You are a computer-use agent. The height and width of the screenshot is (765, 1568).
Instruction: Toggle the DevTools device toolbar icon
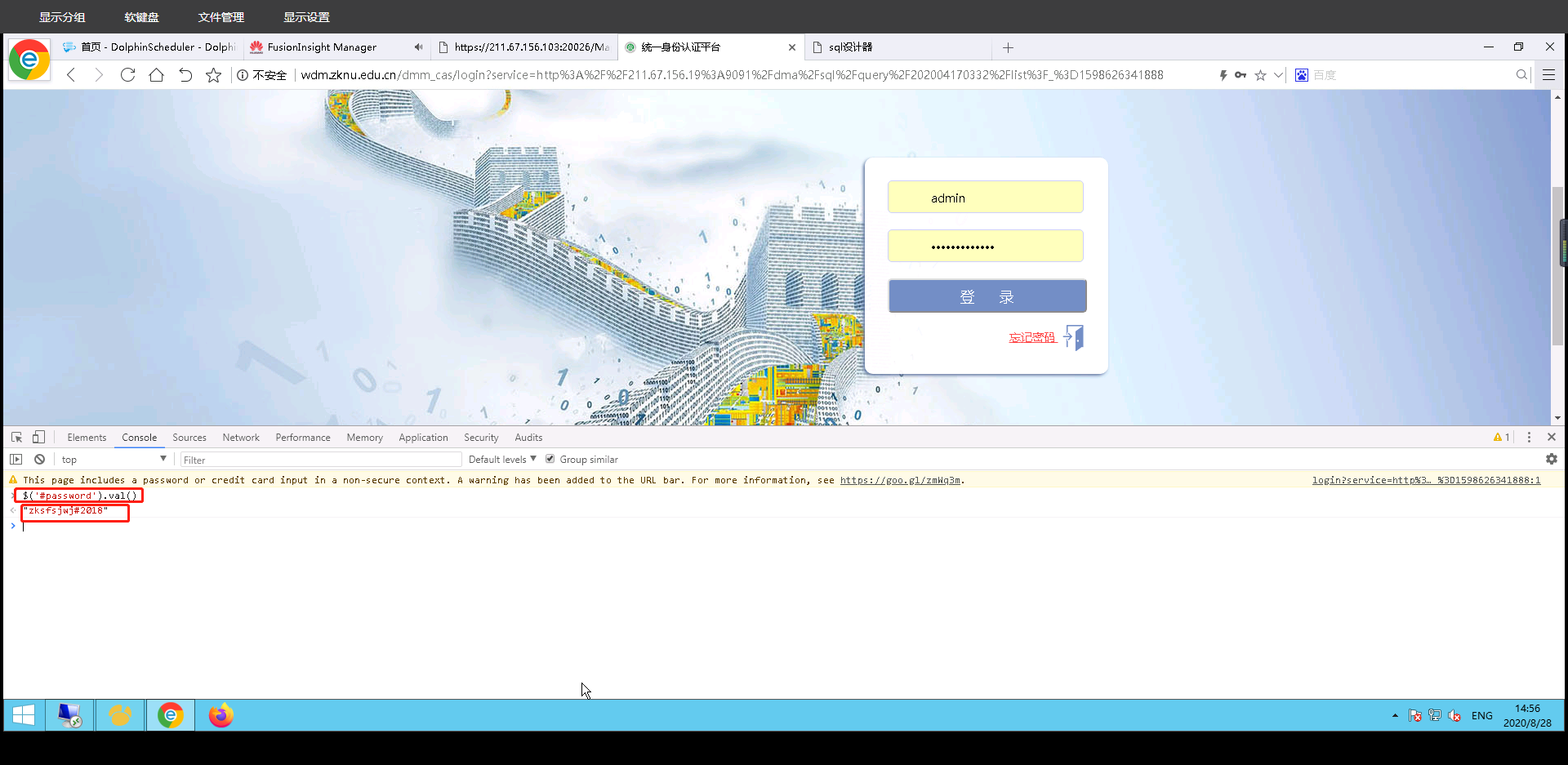[38, 438]
